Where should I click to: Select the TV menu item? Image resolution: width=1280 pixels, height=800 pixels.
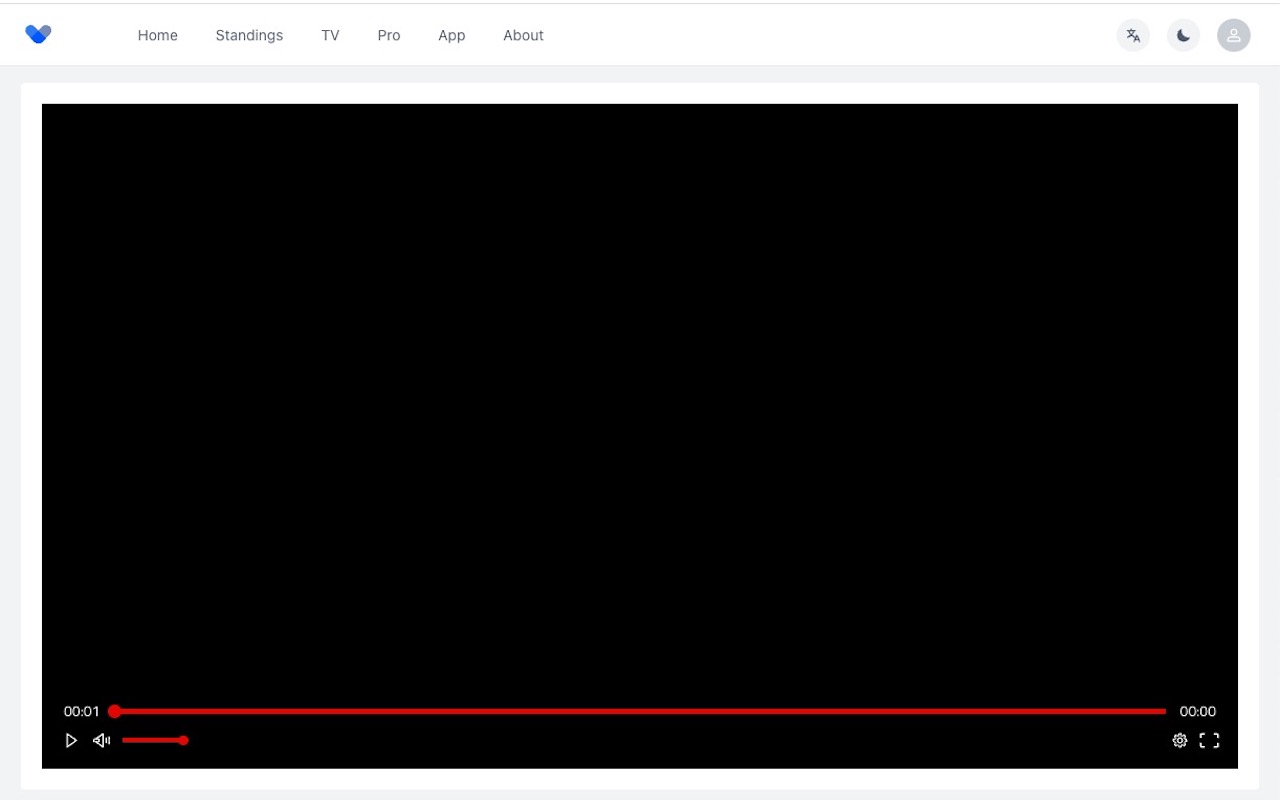click(330, 35)
